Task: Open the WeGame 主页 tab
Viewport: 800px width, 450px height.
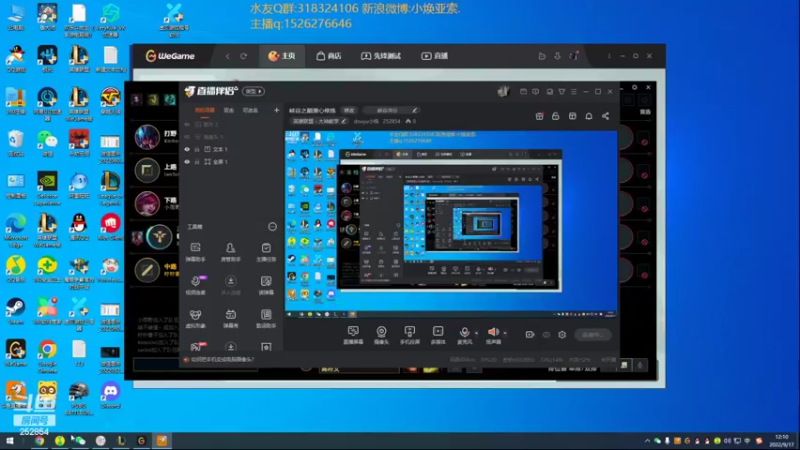Action: 282,56
